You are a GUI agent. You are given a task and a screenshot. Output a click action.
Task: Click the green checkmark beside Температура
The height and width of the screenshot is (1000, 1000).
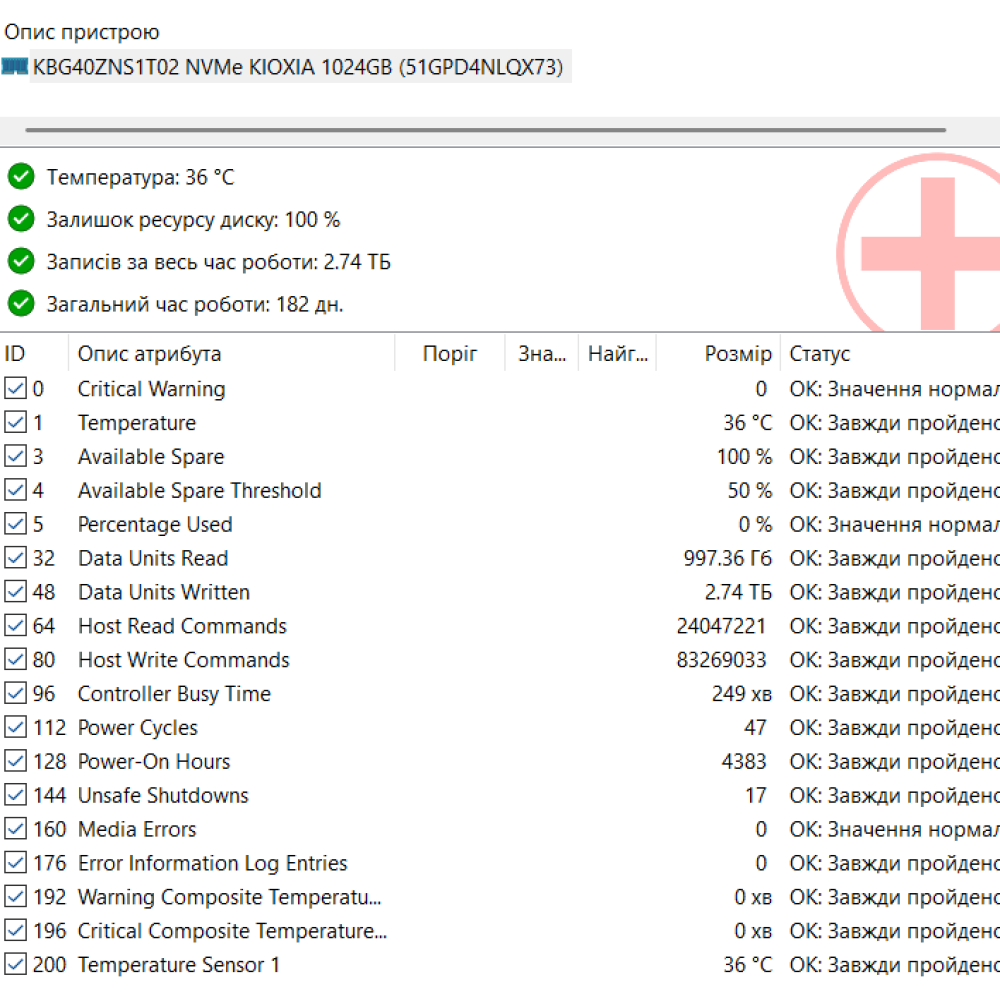coord(21,177)
